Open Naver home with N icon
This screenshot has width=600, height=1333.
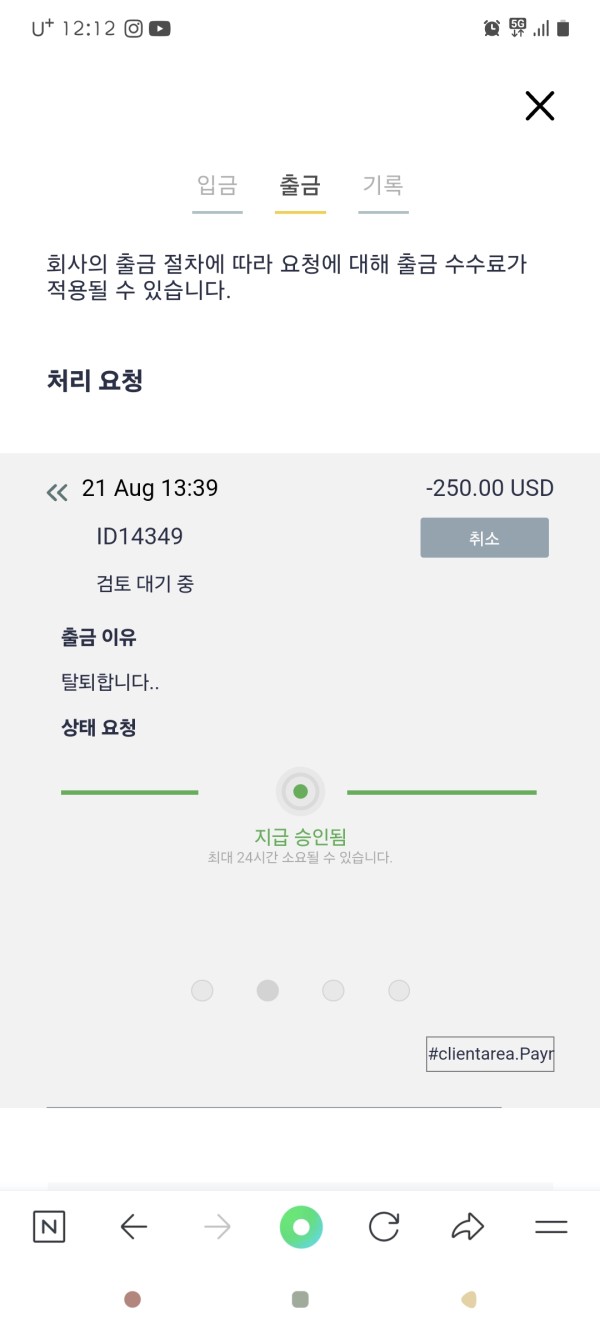(49, 1227)
